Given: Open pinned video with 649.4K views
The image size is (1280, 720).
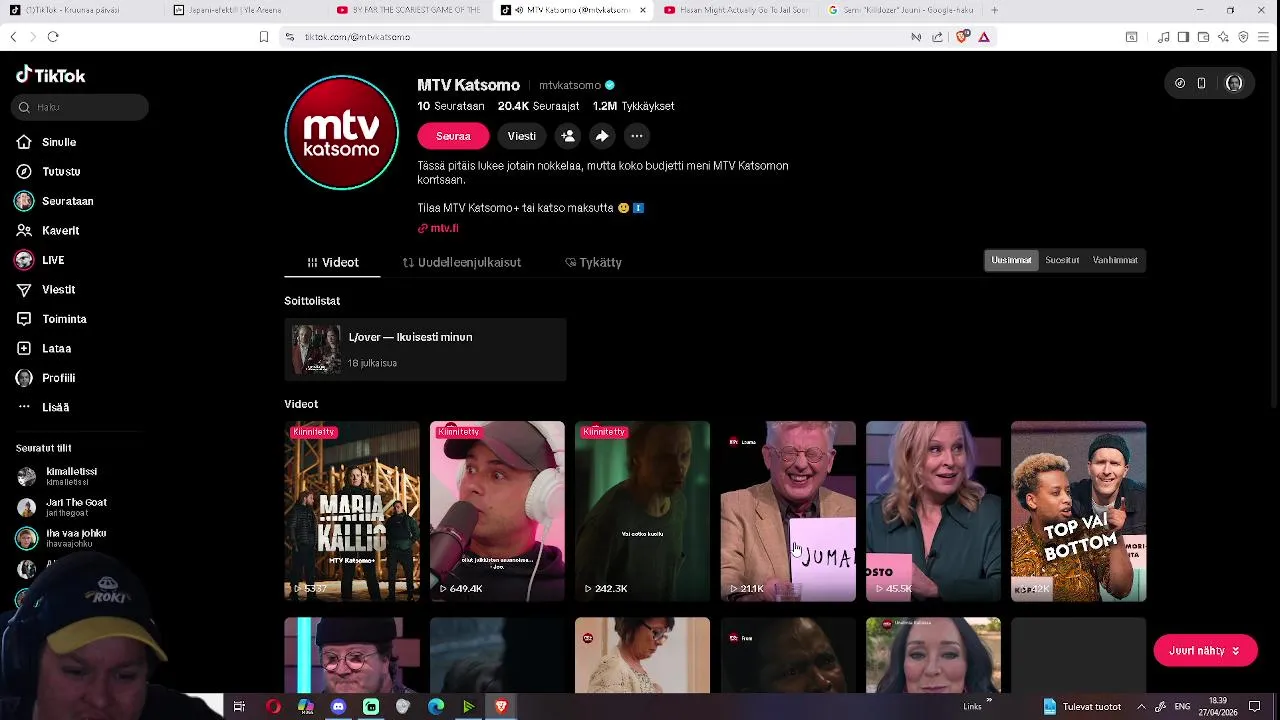Looking at the screenshot, I should click(x=497, y=511).
